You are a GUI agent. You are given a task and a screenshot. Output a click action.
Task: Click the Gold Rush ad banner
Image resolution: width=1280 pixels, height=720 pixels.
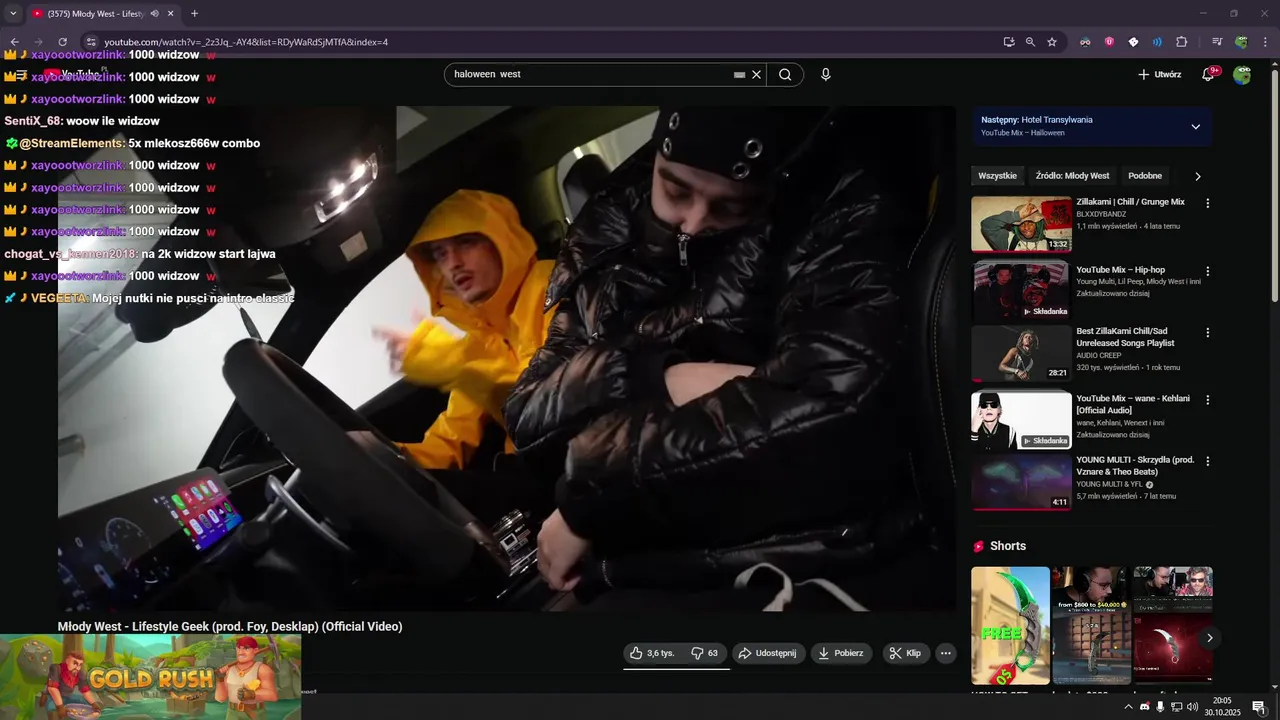150,677
